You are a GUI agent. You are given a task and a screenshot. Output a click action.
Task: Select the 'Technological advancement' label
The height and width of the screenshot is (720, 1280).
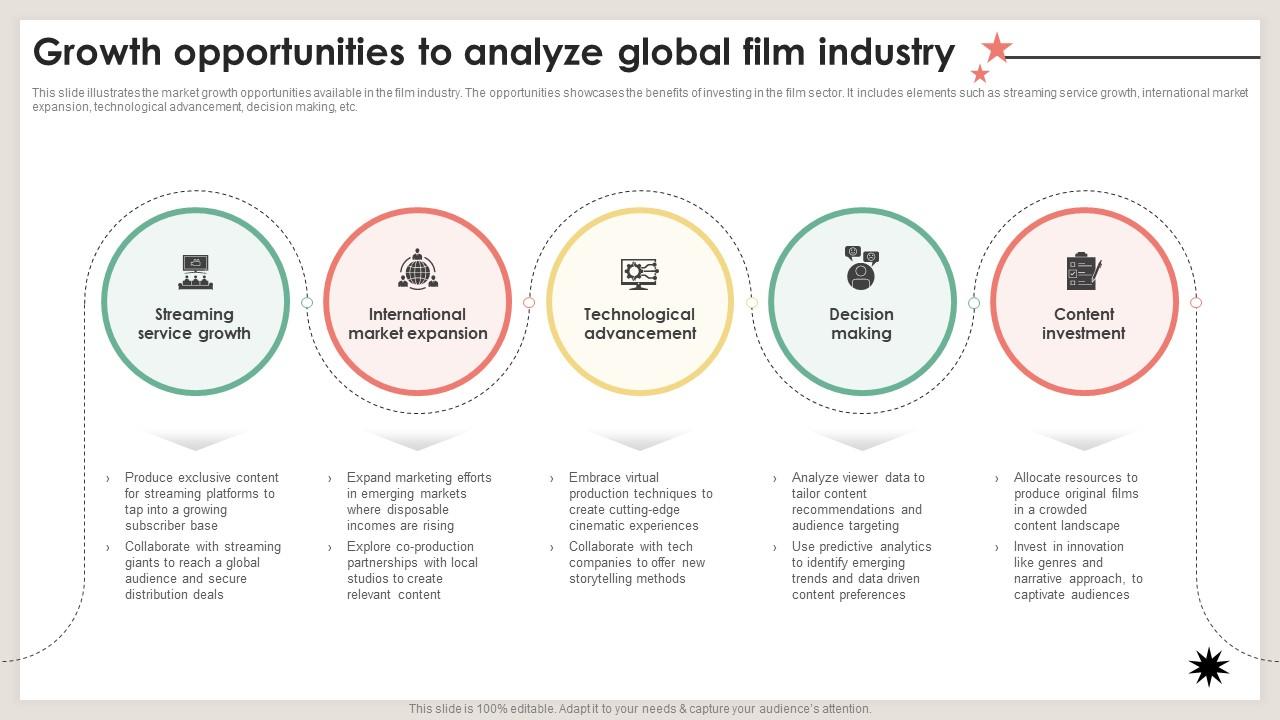(x=640, y=324)
